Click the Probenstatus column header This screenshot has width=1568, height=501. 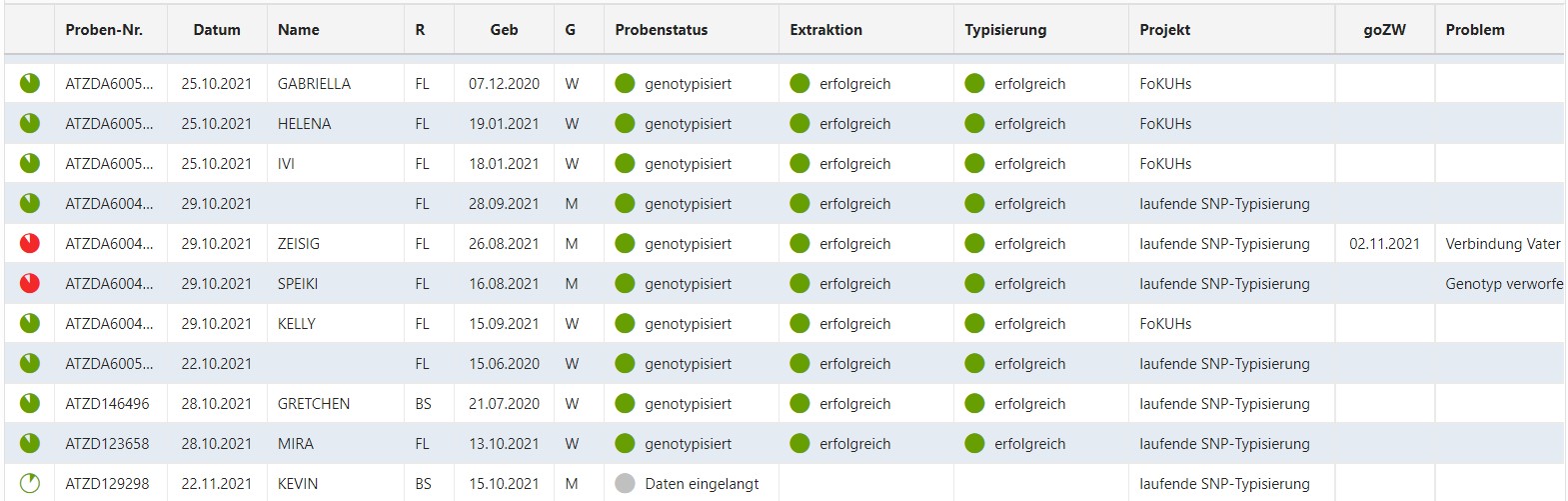pyautogui.click(x=662, y=30)
